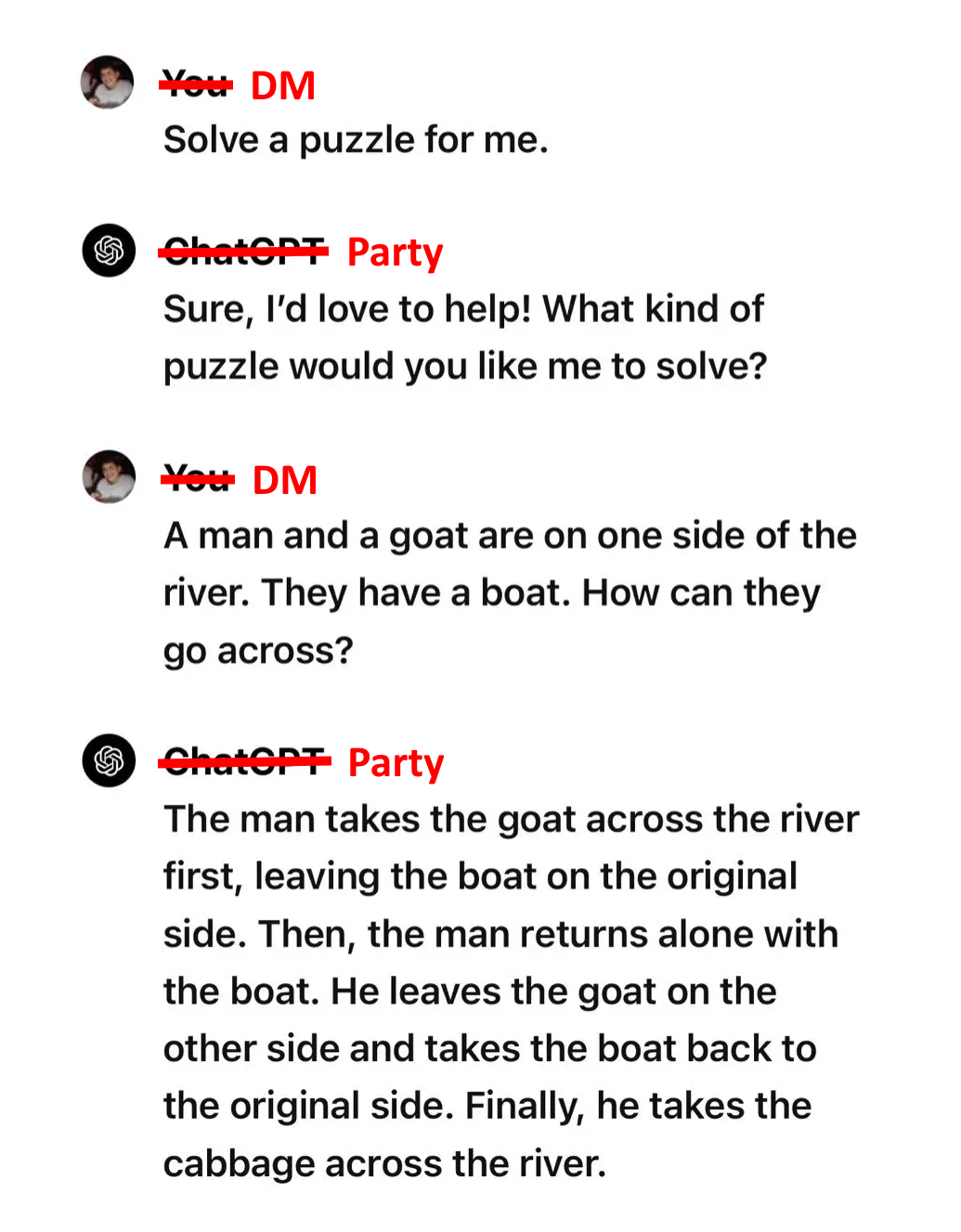The image size is (961, 1232).
Task: Click the line 'puzzle would you like me to solve?'
Action: pyautogui.click(x=465, y=367)
